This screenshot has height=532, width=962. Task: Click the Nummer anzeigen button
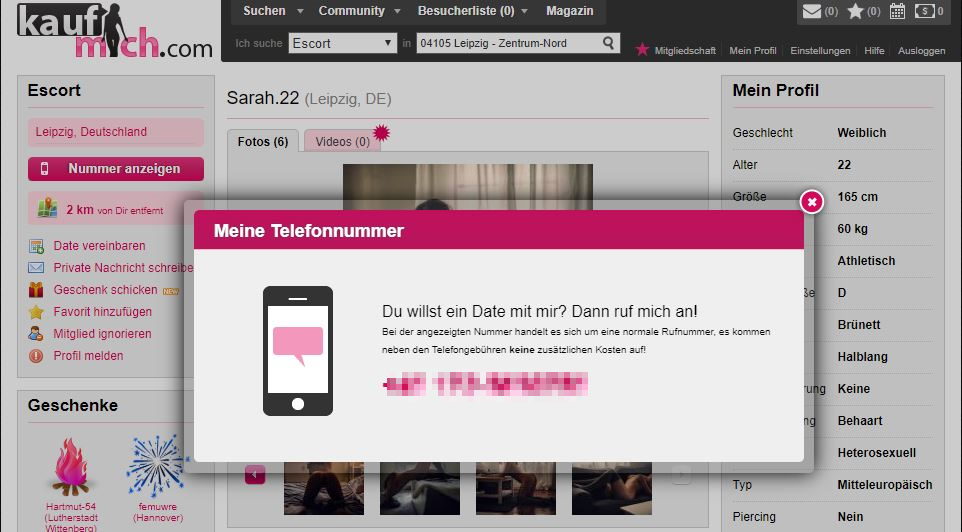click(115, 169)
